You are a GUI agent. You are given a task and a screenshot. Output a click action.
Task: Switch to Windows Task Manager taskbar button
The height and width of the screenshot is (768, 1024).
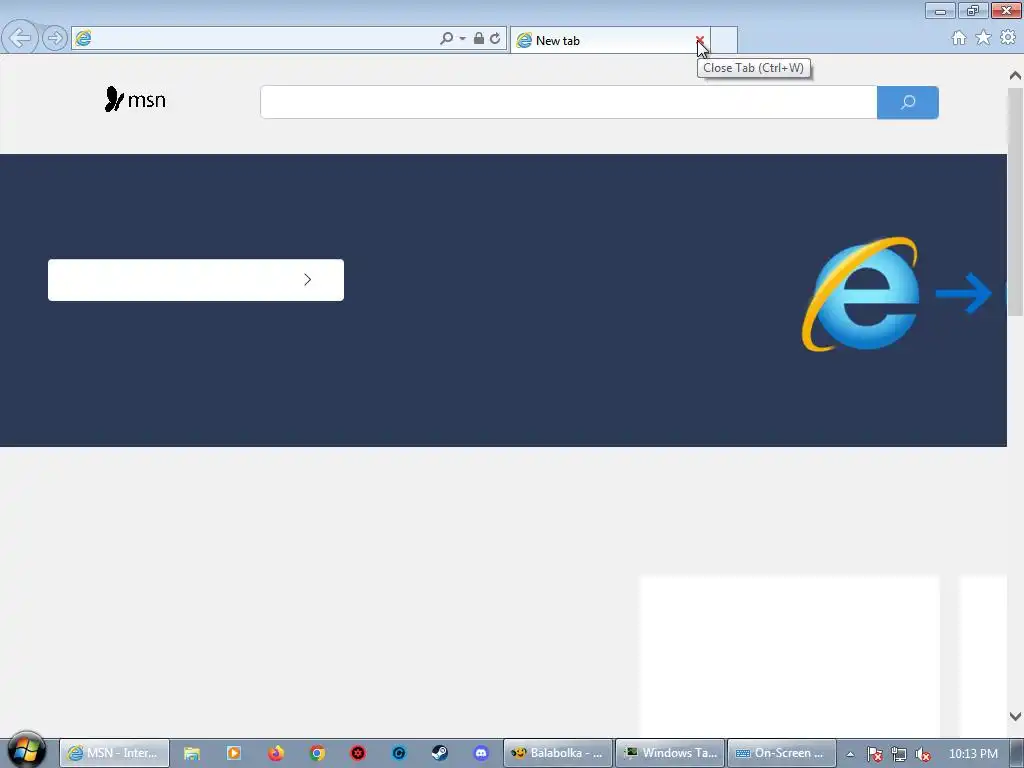coord(670,753)
